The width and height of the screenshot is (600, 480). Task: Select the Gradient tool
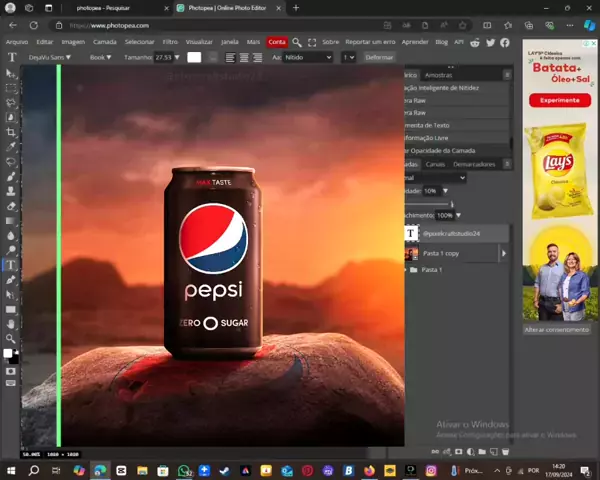(11, 221)
